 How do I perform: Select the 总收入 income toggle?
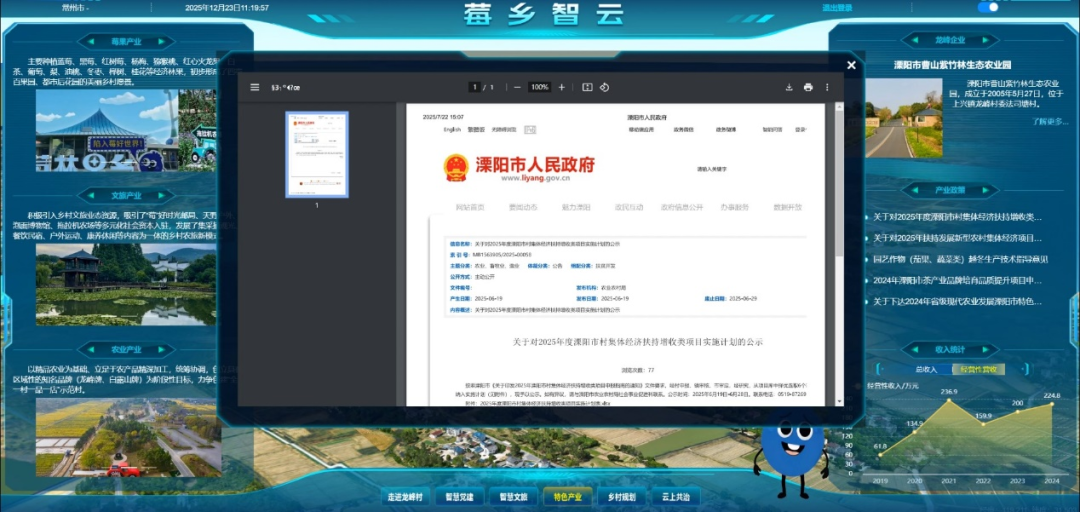(925, 369)
